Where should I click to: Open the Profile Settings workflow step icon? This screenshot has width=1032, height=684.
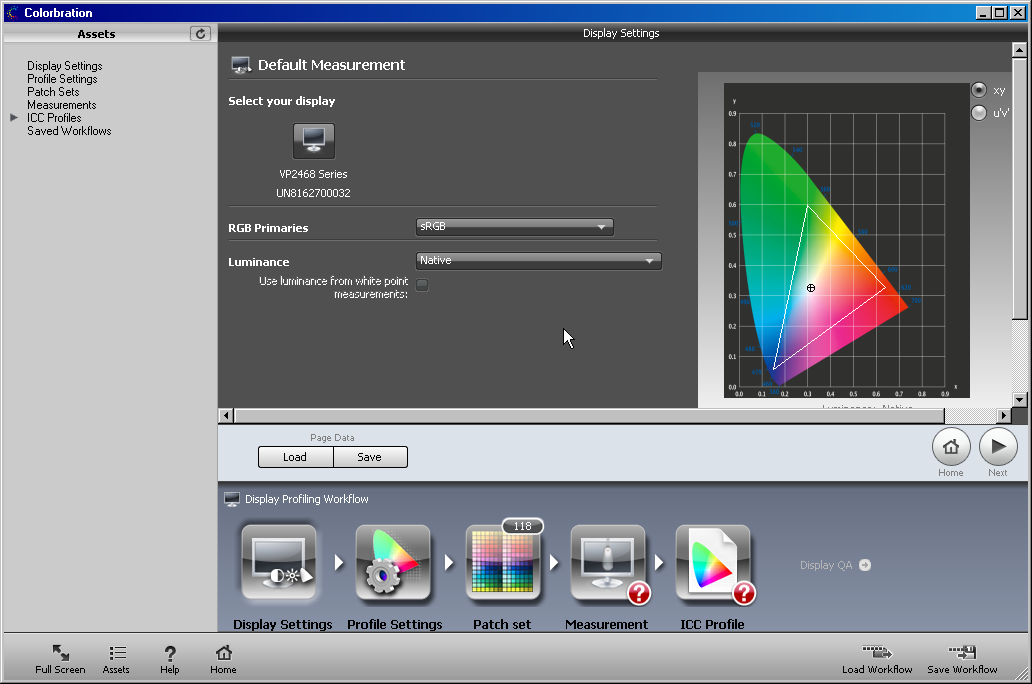point(393,563)
